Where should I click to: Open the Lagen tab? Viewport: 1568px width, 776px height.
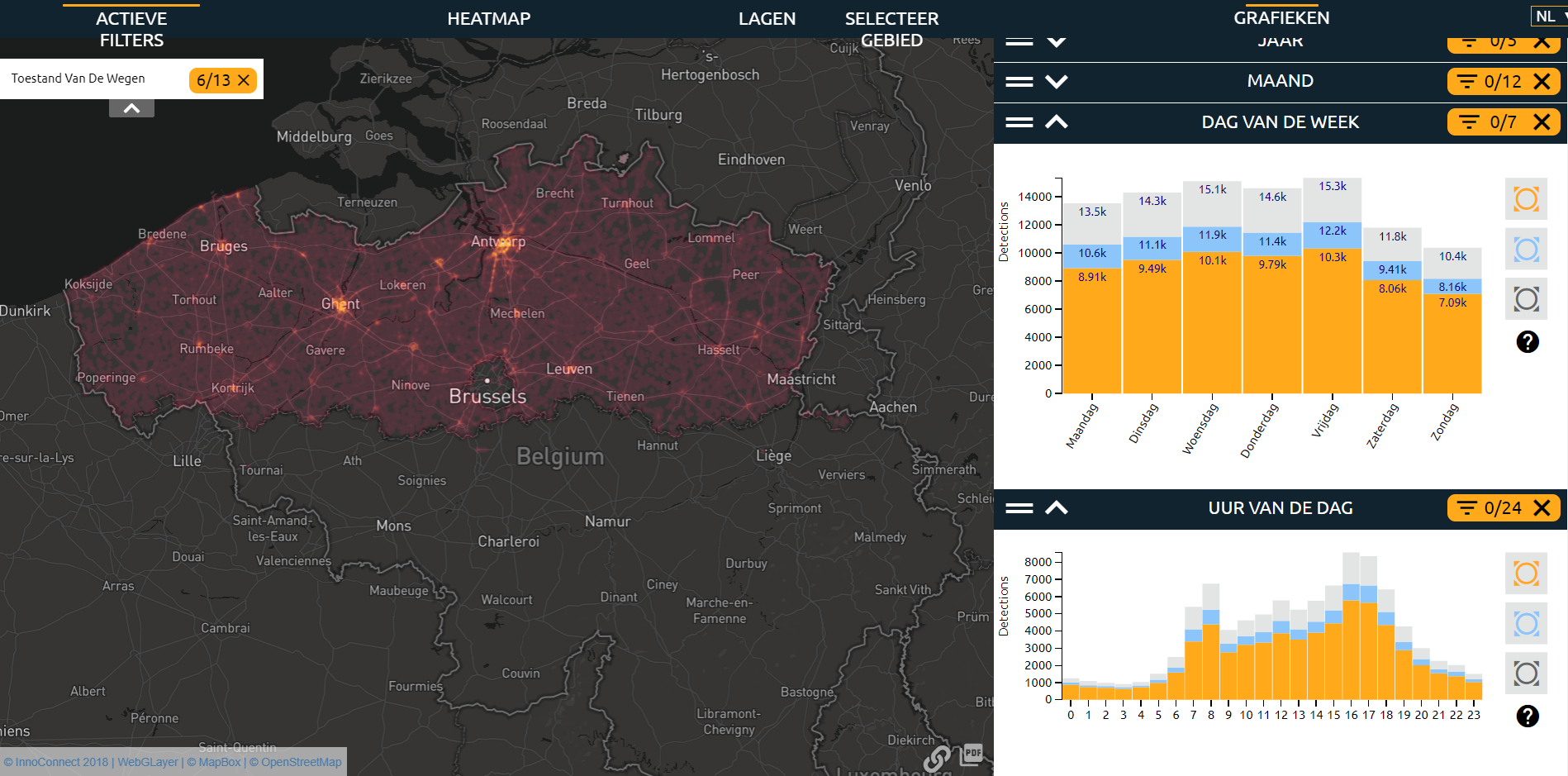coord(767,19)
